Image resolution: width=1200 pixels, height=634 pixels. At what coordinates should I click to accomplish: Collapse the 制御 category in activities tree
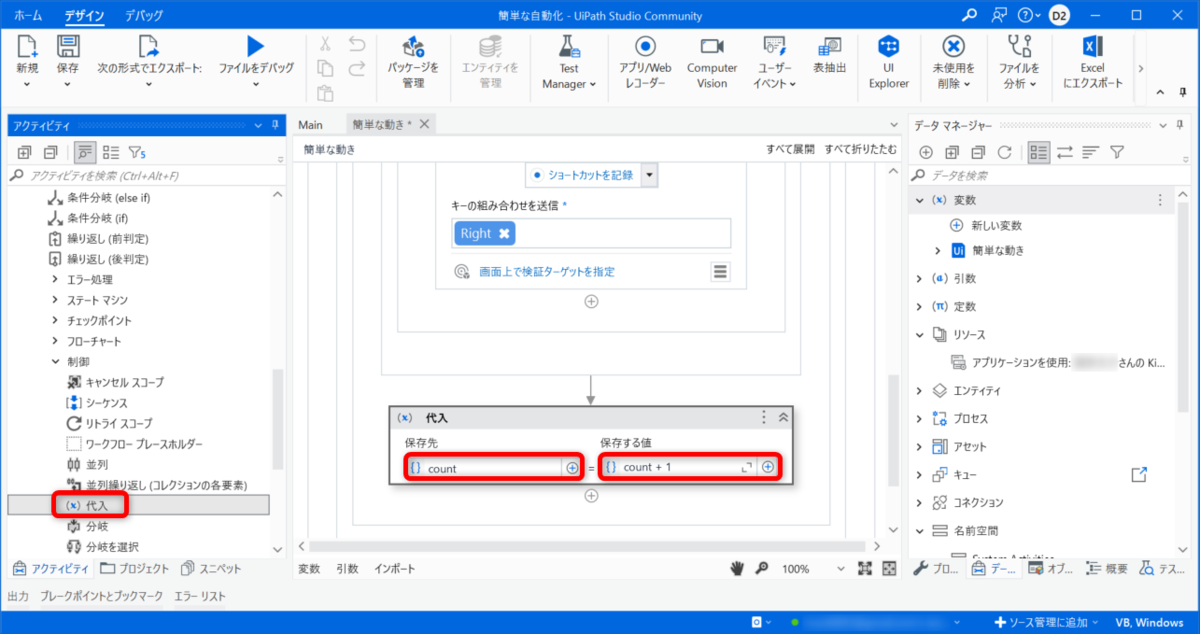[x=55, y=361]
